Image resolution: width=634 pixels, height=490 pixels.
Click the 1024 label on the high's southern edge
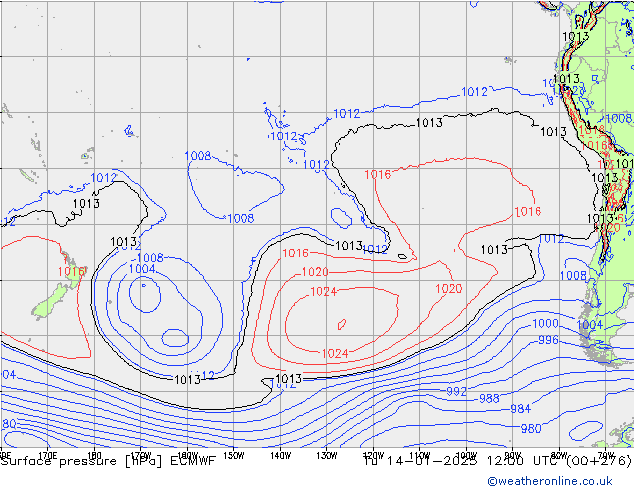pos(335,354)
